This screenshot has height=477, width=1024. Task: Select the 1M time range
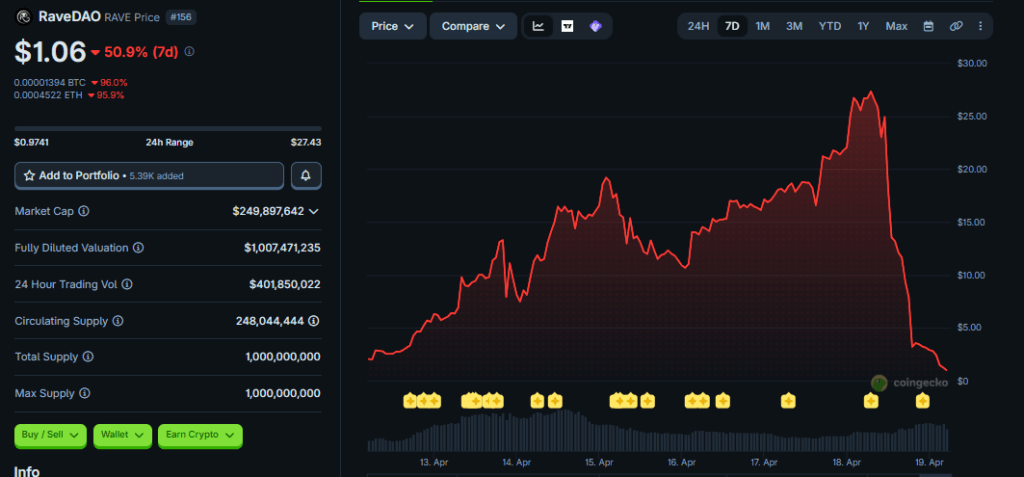[763, 26]
